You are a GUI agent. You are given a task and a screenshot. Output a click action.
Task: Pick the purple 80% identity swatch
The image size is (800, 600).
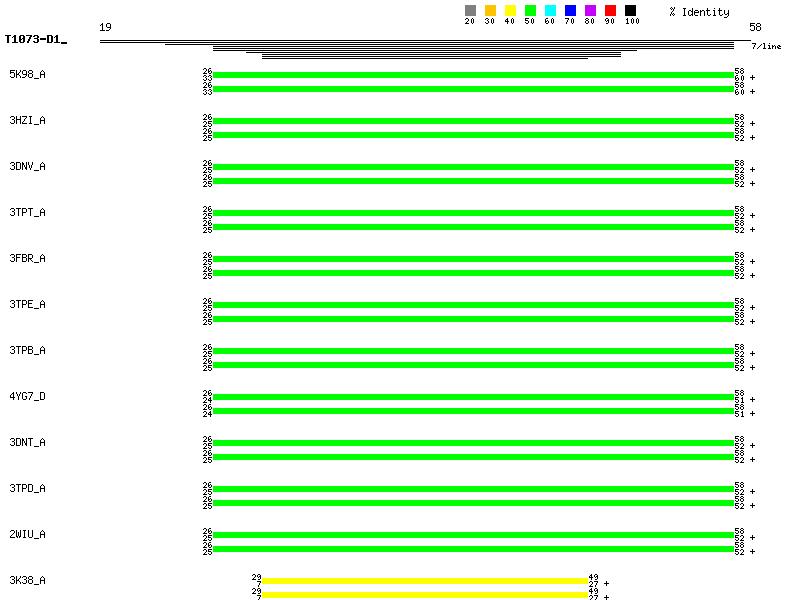pos(590,11)
